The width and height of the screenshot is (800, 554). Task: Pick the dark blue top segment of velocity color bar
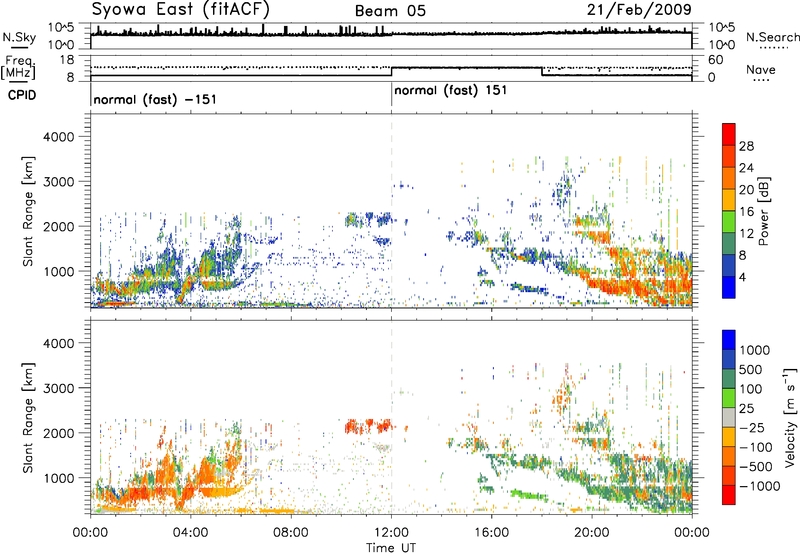tap(729, 340)
